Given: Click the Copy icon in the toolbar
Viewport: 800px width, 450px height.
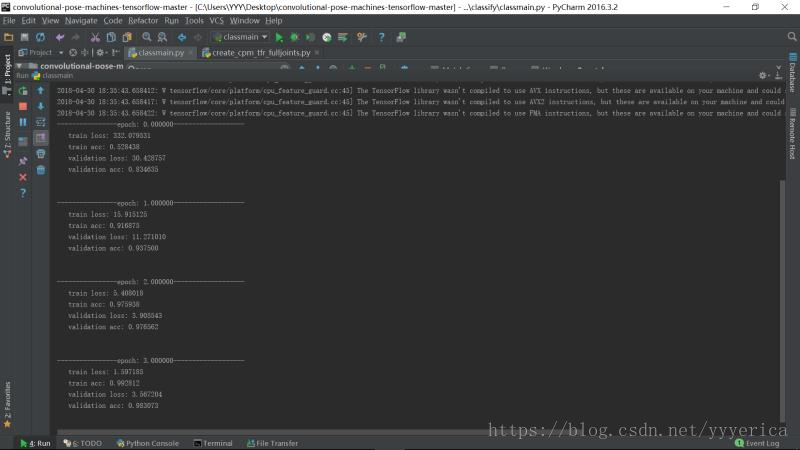Looking at the screenshot, I should point(111,37).
